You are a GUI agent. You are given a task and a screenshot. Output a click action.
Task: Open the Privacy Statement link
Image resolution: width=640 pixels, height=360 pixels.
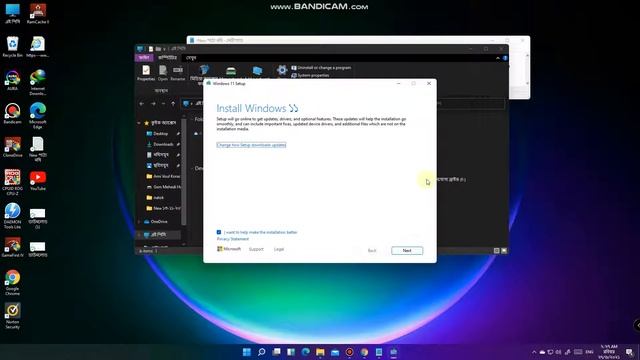[x=233, y=239]
